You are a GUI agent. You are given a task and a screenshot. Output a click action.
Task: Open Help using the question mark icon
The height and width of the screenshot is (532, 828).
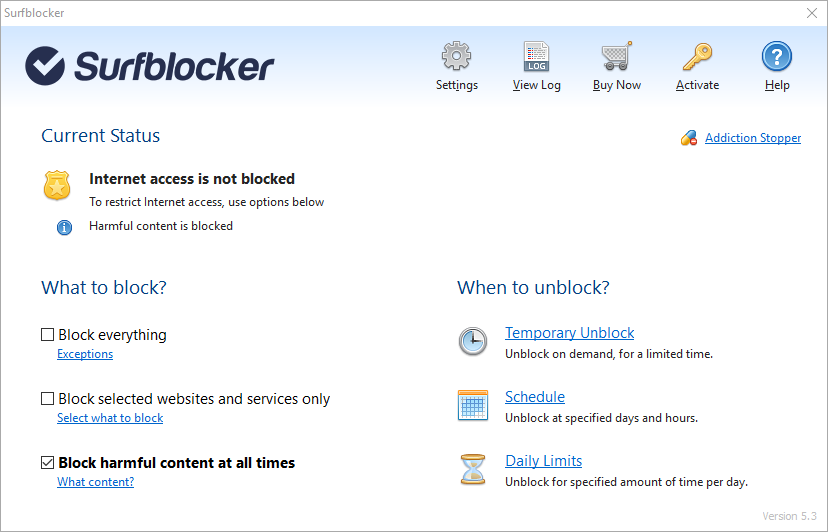pos(777,57)
